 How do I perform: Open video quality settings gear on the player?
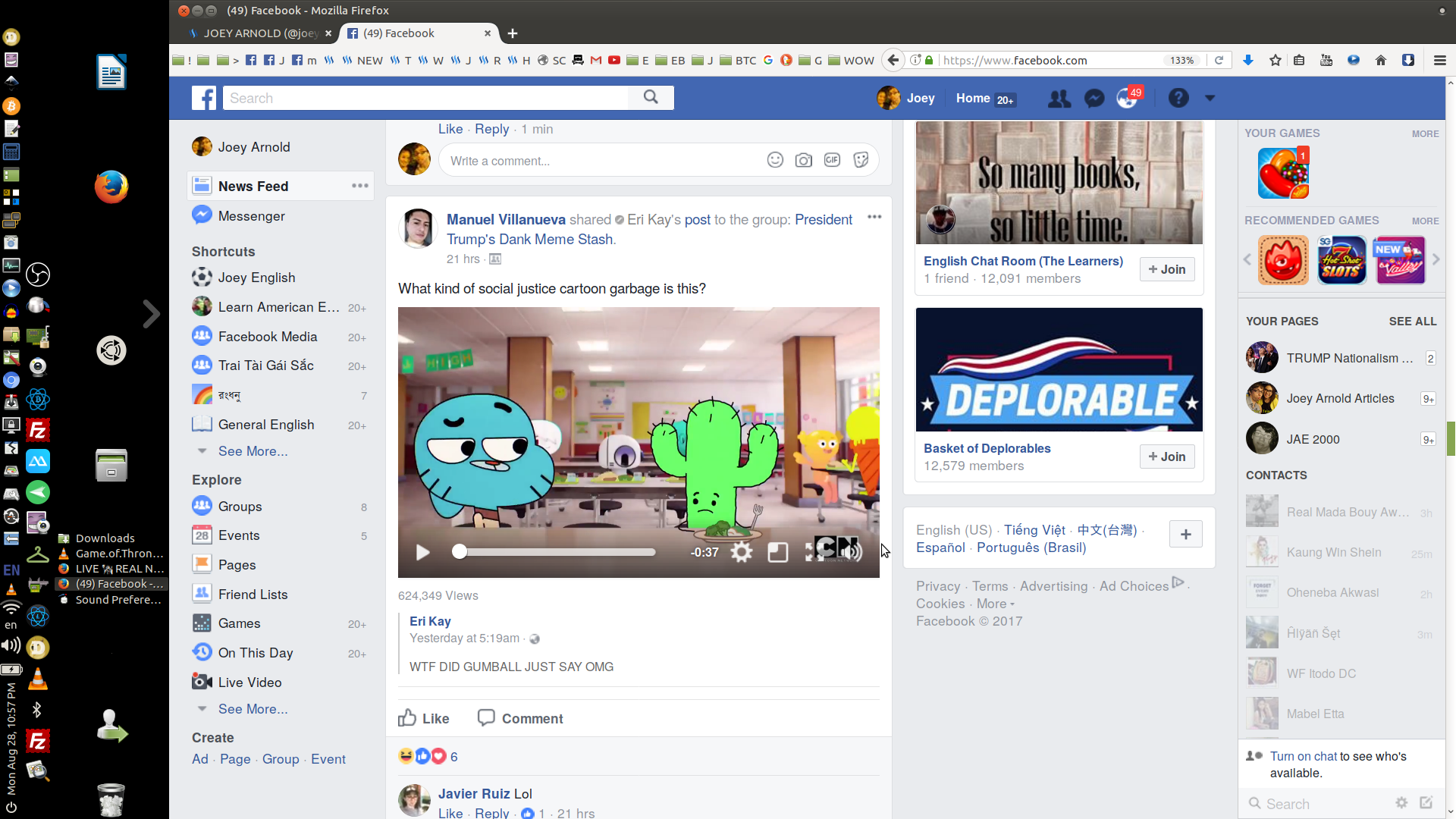(742, 552)
